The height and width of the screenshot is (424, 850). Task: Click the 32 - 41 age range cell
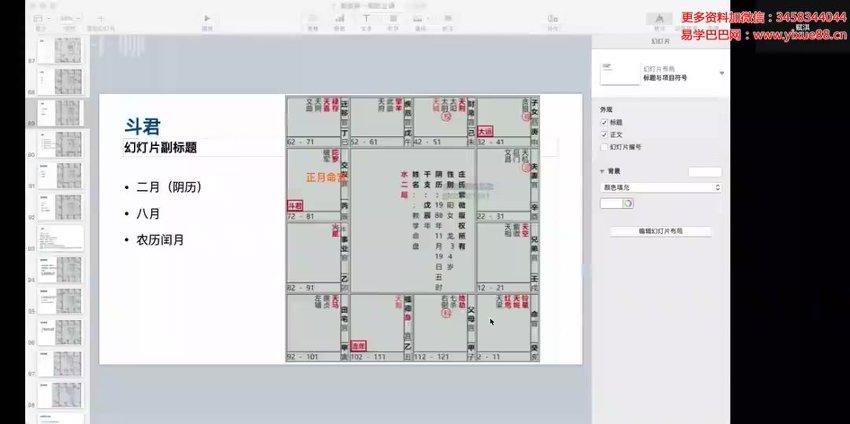pos(492,142)
